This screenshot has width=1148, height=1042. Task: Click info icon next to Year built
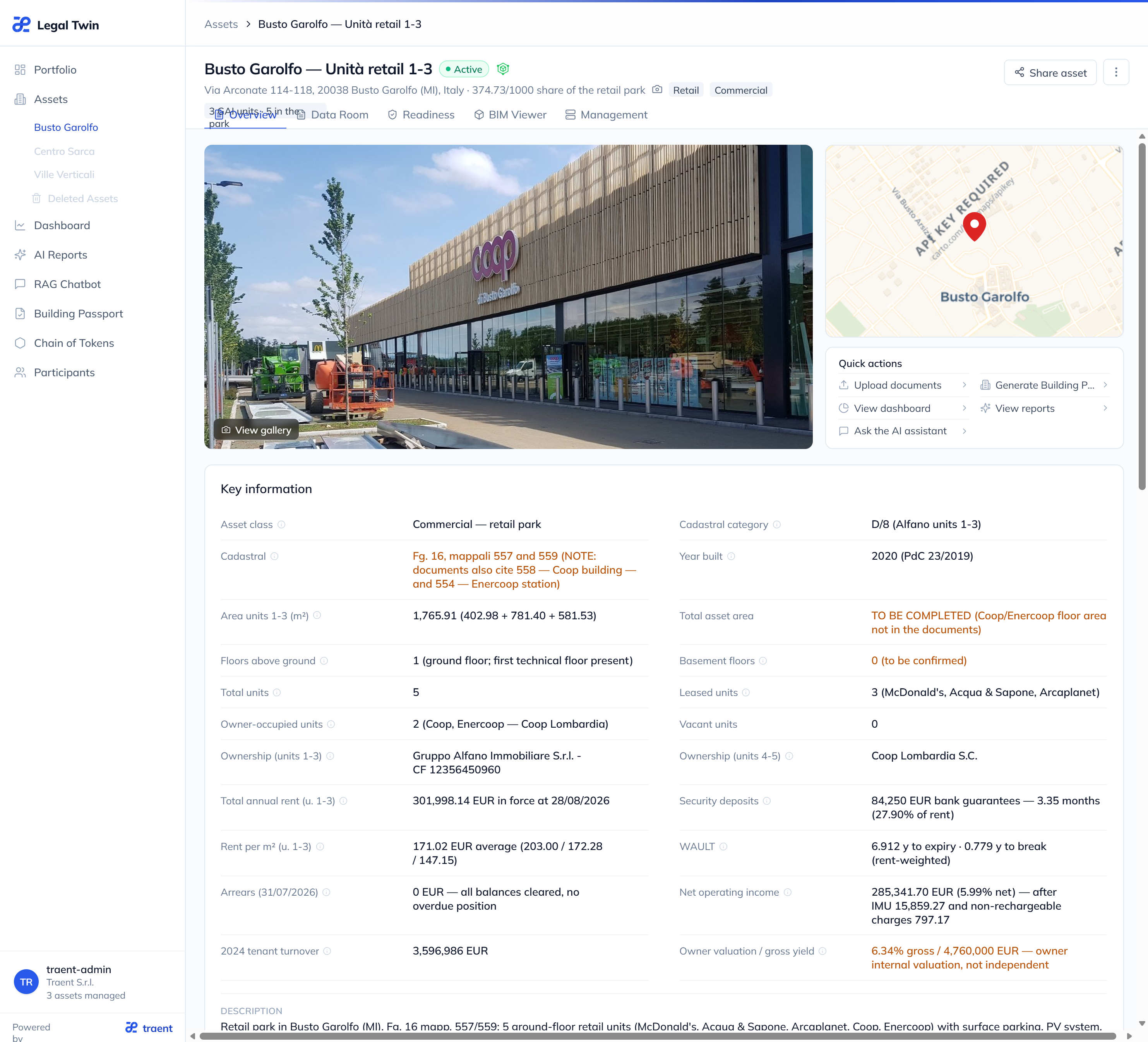731,556
